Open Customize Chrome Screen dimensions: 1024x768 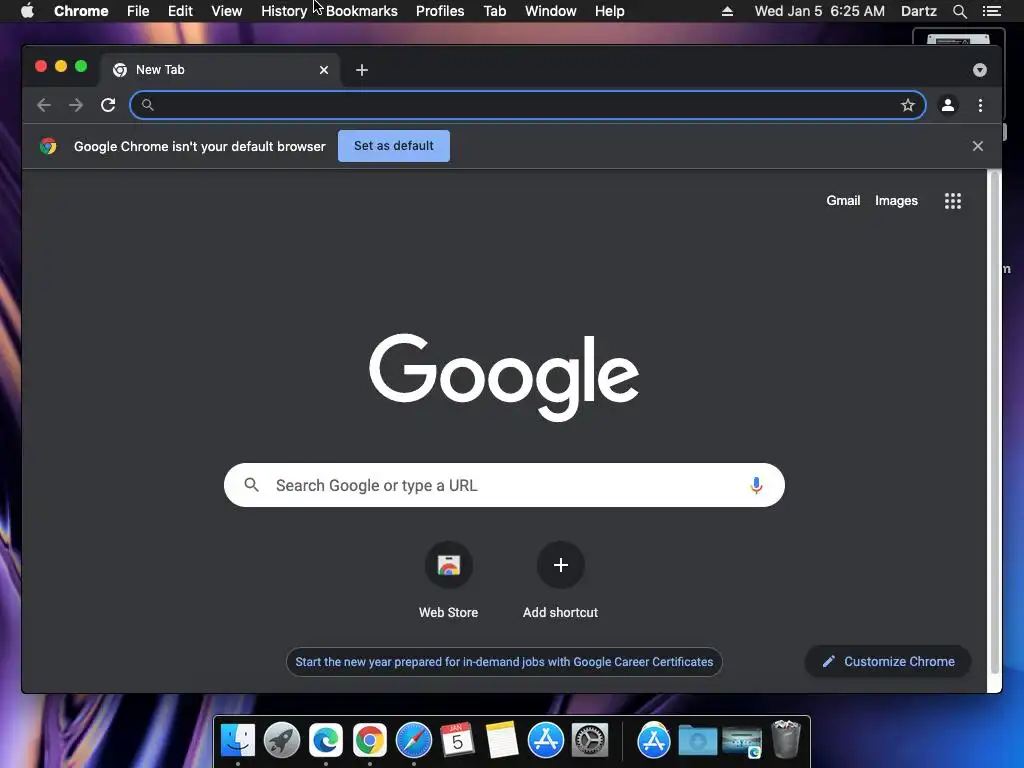tap(888, 662)
